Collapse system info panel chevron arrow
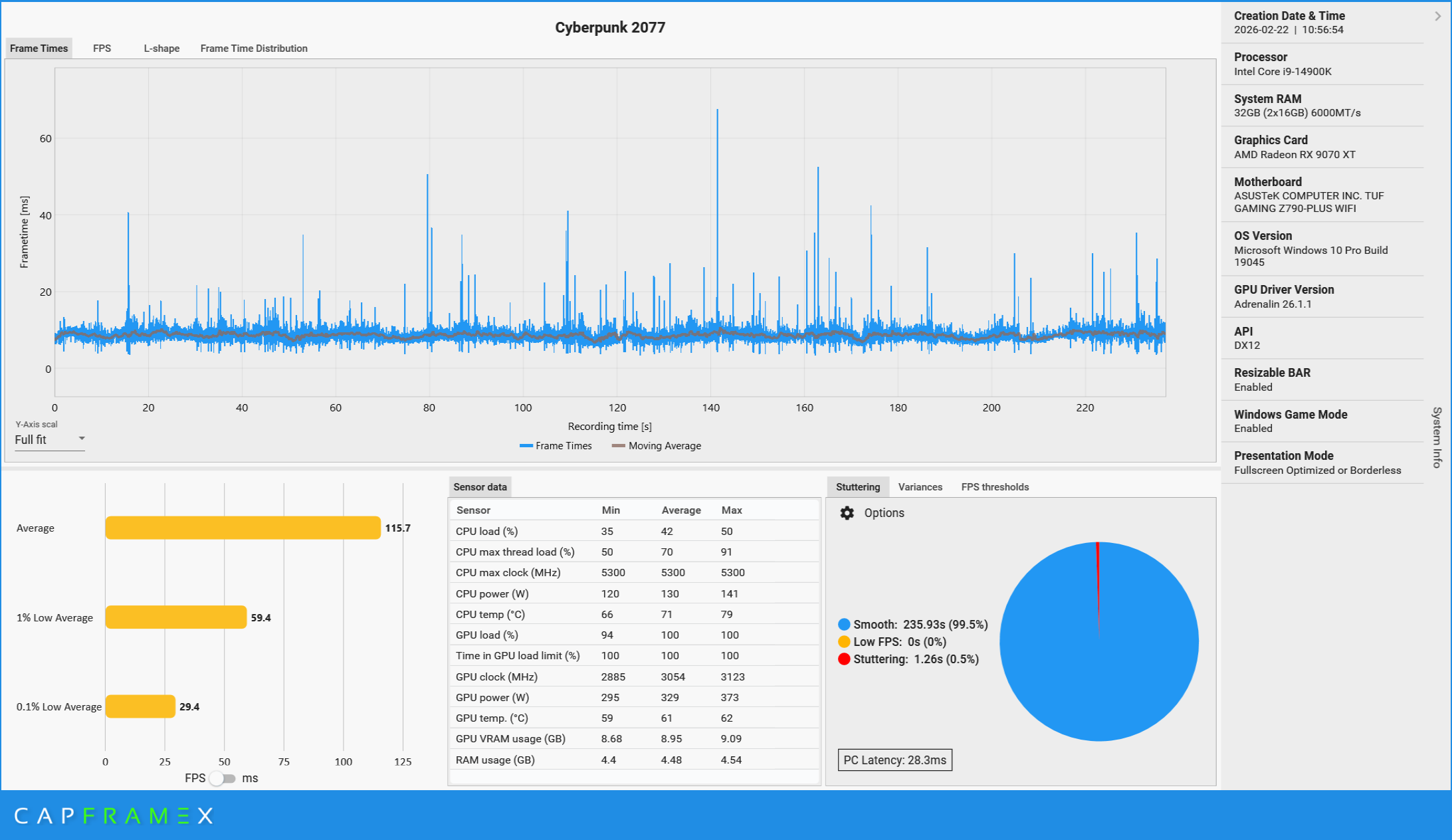 (x=1437, y=16)
